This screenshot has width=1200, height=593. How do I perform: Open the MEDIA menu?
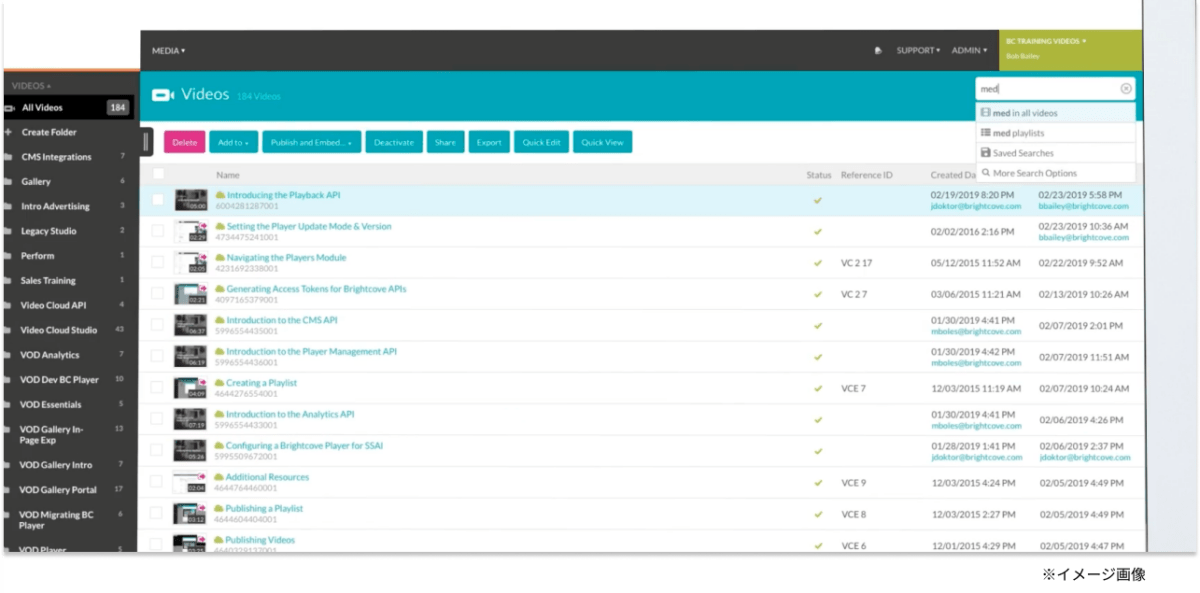point(168,50)
